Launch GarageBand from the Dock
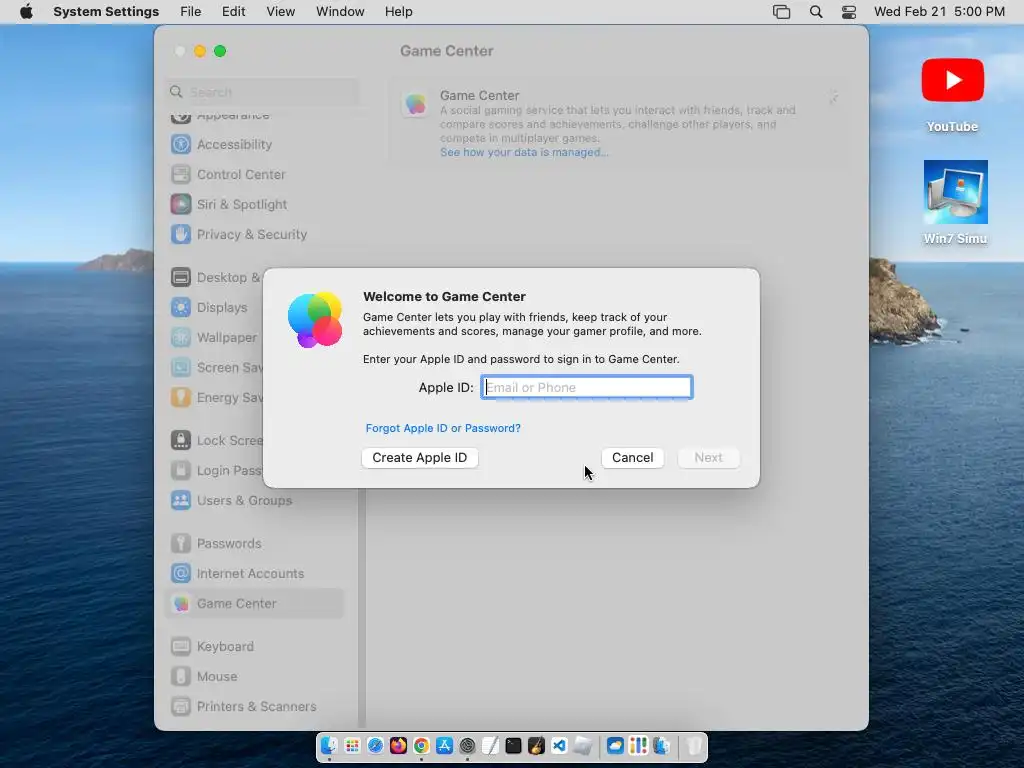 (537, 745)
